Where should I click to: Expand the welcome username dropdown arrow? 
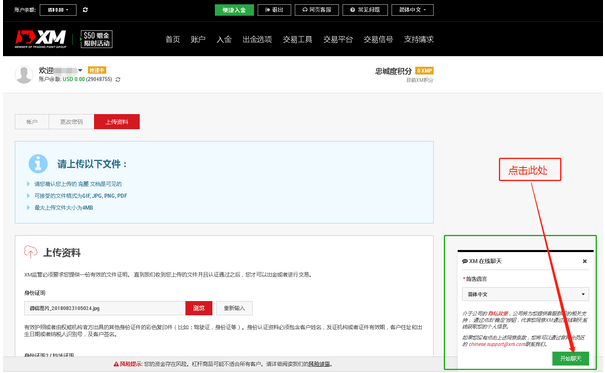click(x=80, y=70)
